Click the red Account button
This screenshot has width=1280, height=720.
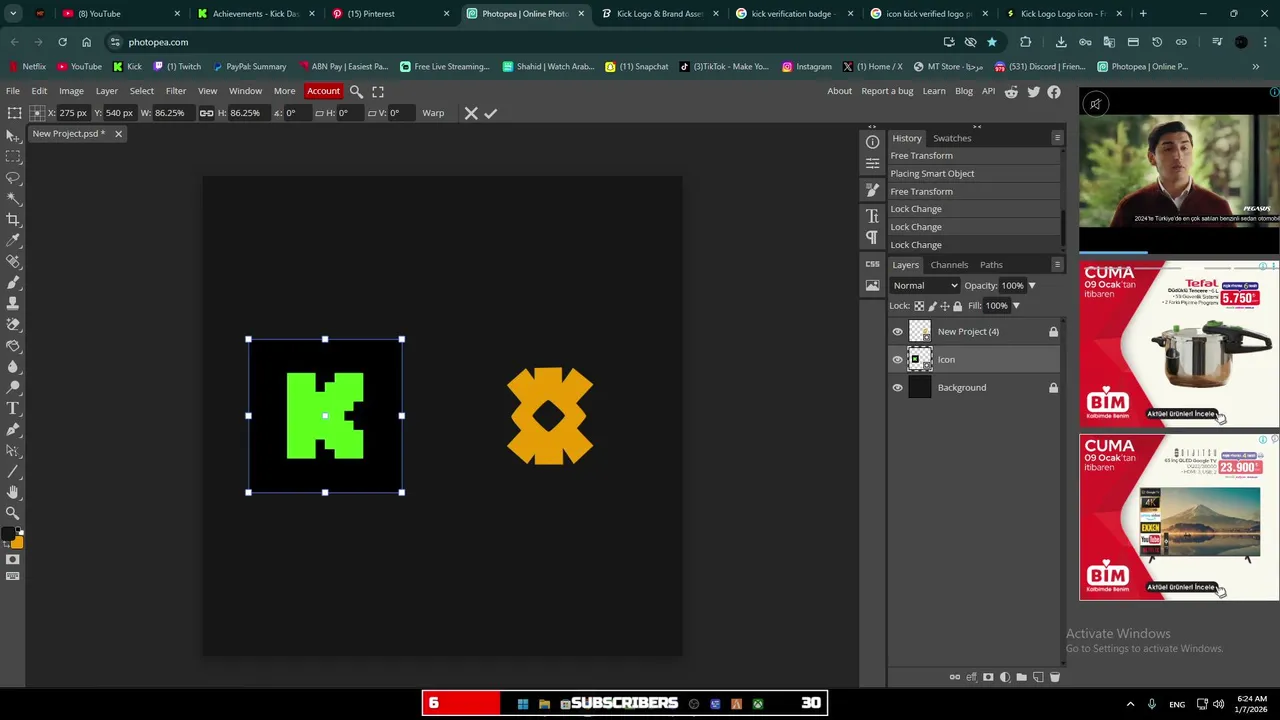(x=323, y=91)
